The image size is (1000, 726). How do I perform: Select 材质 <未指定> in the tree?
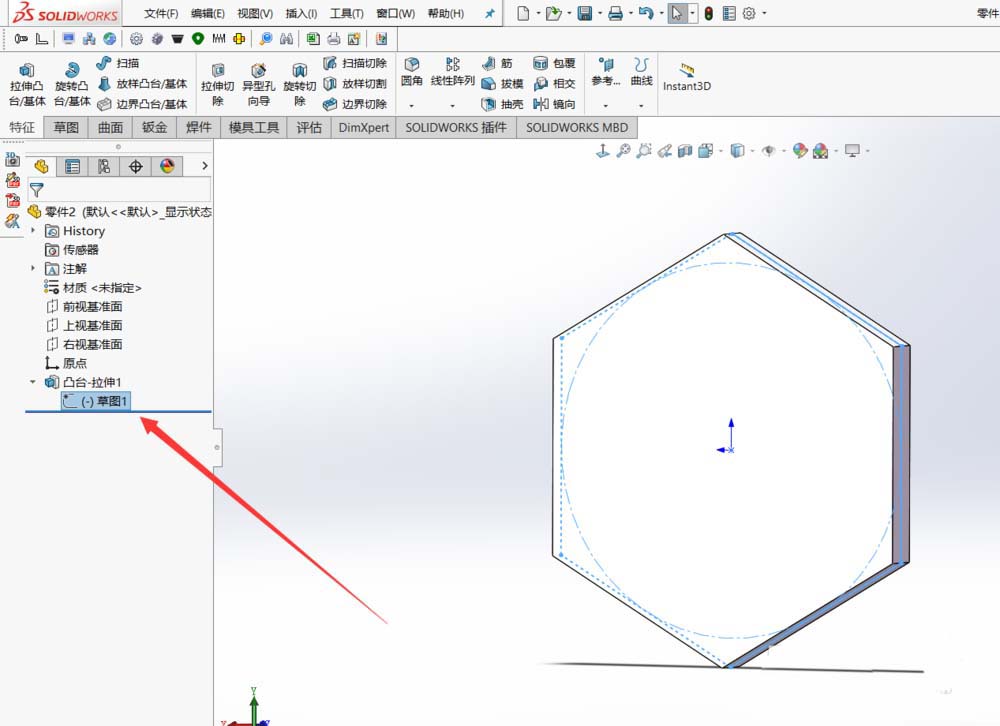92,288
